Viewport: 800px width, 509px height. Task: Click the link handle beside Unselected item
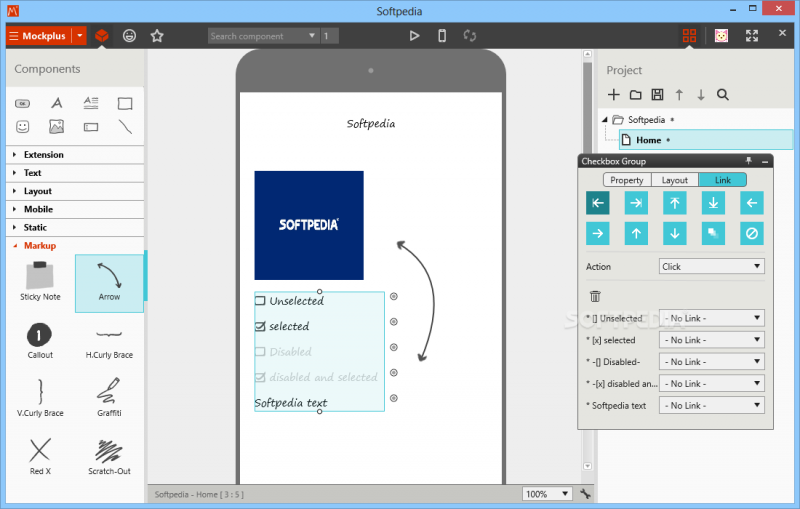click(x=394, y=296)
